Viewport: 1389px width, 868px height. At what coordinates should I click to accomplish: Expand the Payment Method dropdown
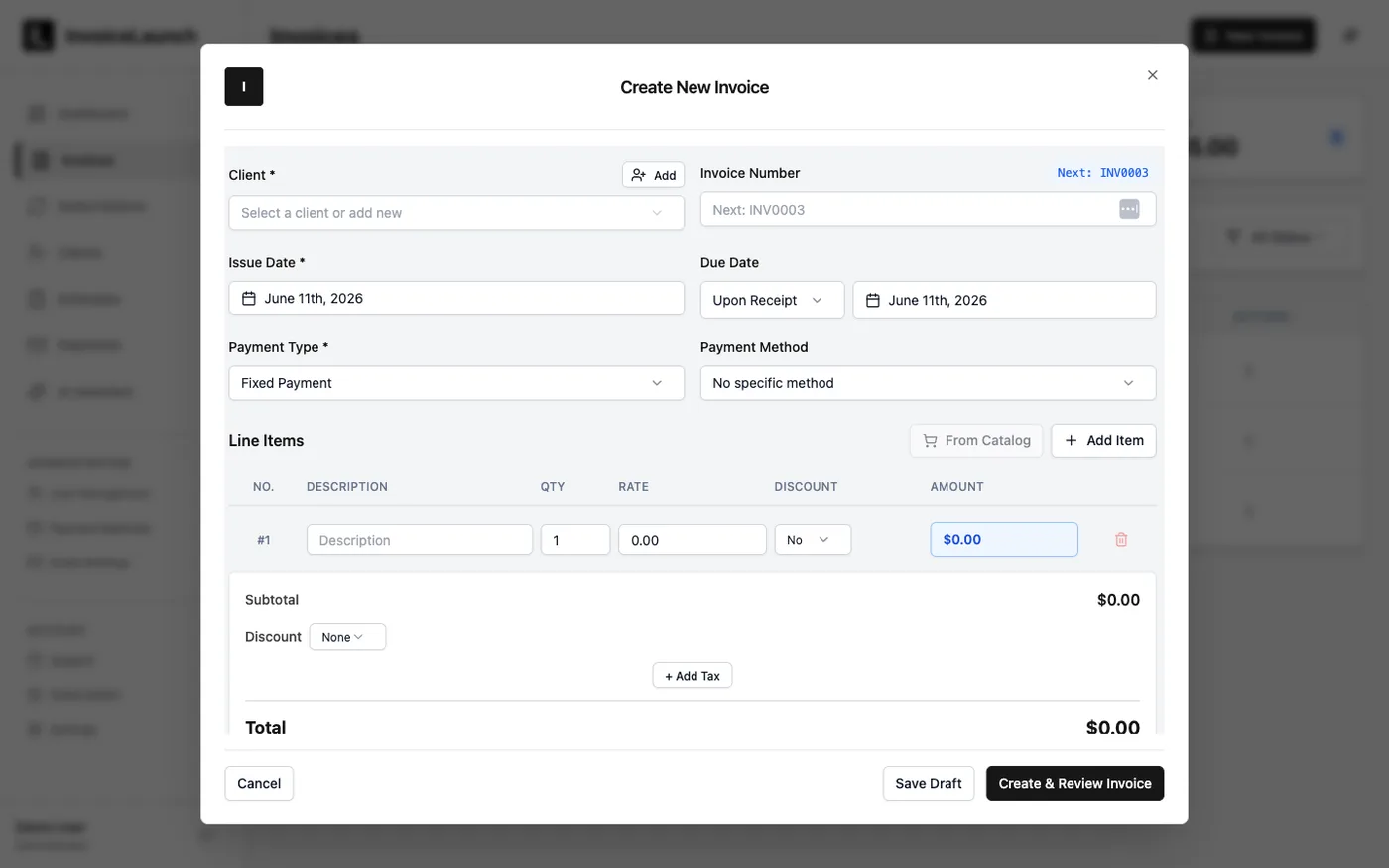click(928, 383)
